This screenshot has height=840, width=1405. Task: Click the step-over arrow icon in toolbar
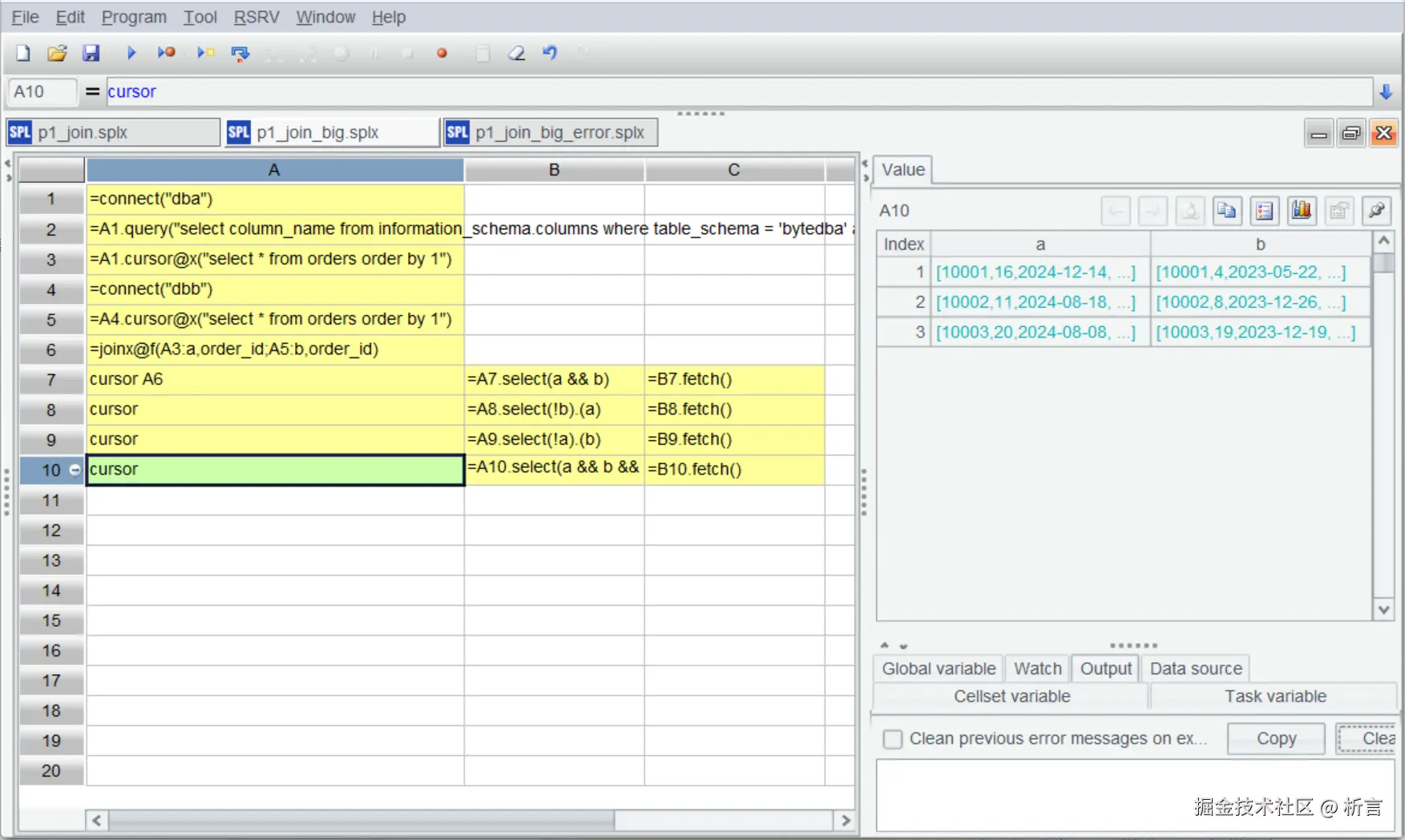point(240,54)
